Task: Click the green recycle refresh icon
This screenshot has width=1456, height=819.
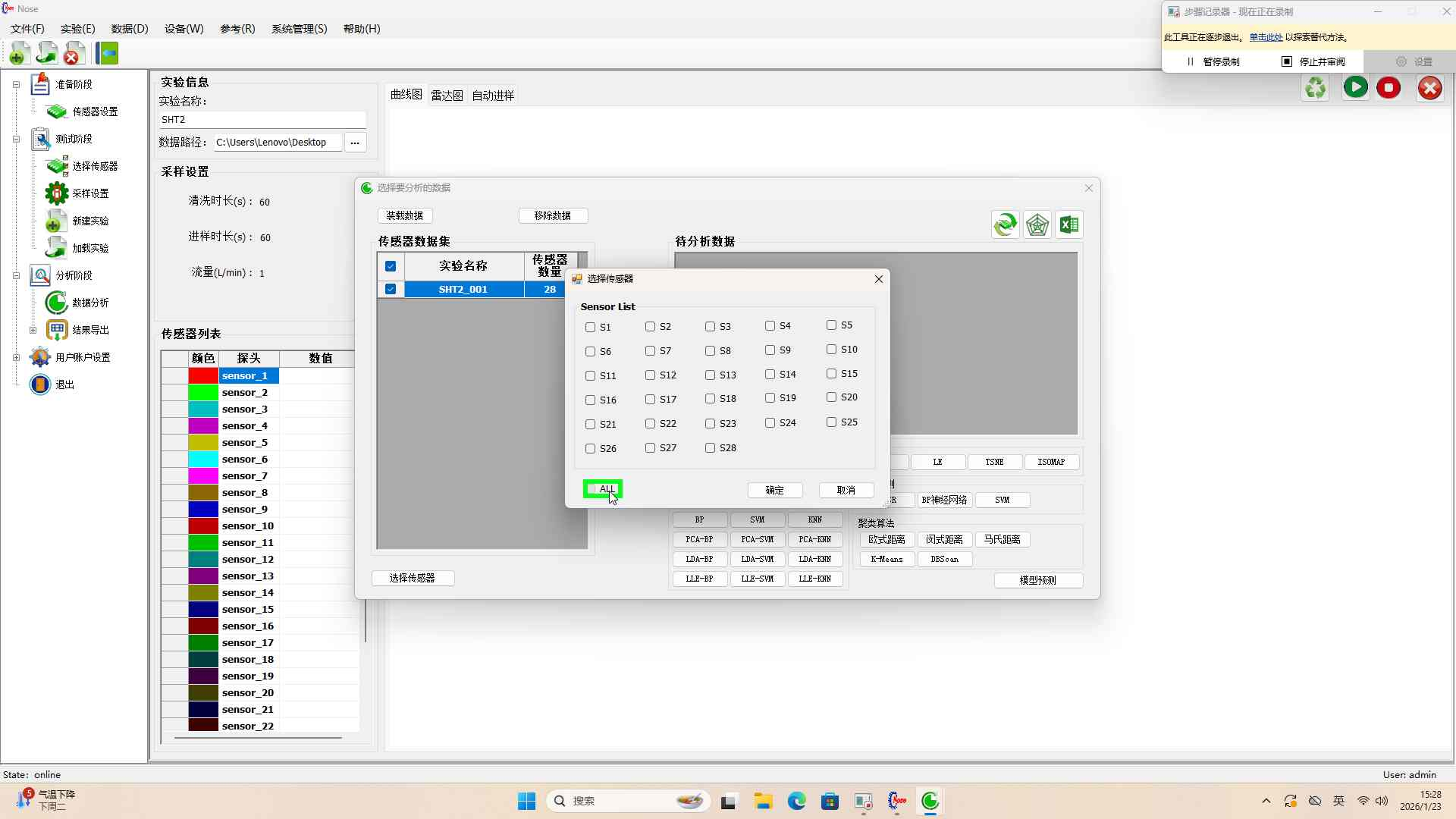Action: coord(1315,88)
